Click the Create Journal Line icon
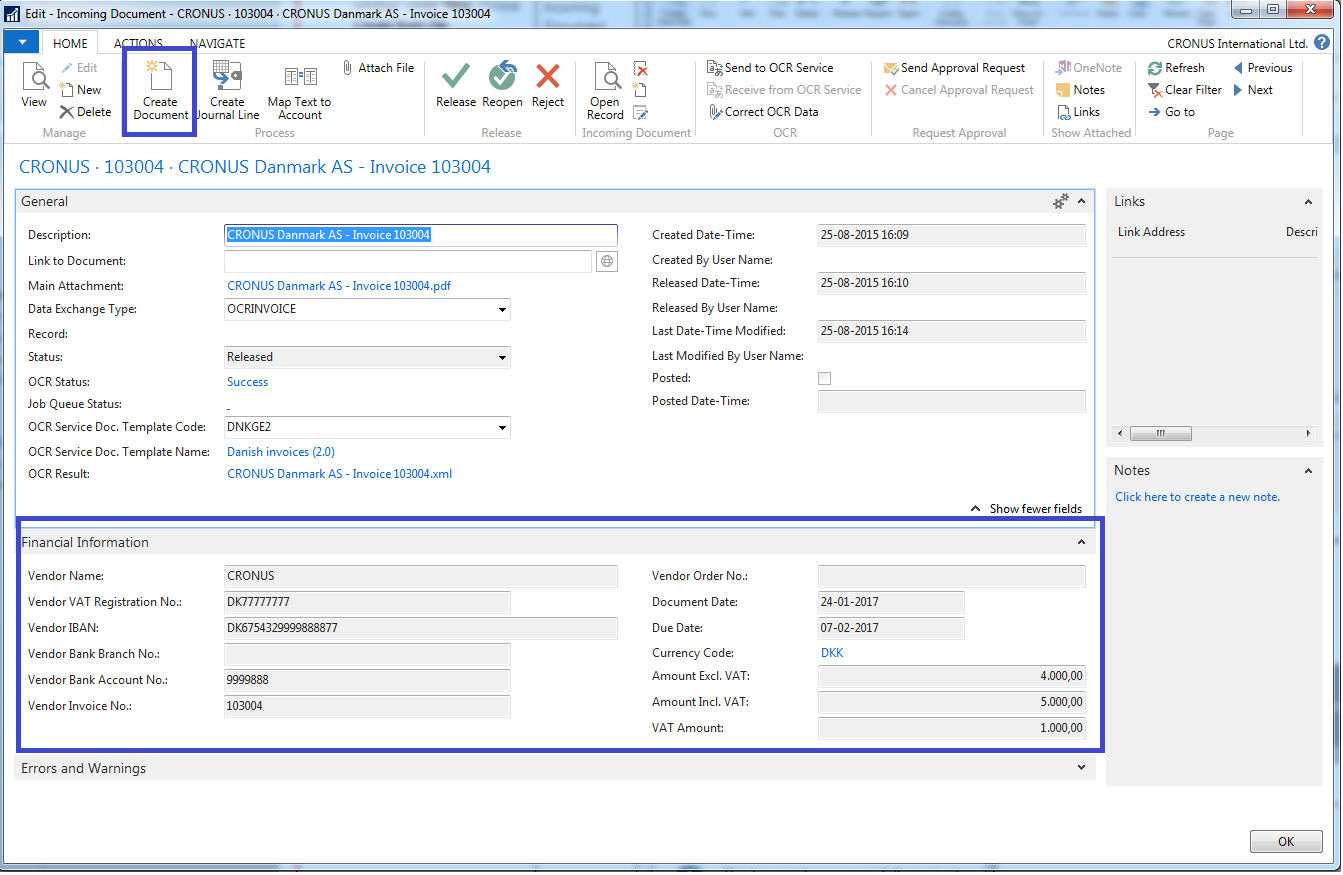Screen dimensions: 1343x875 (x=227, y=77)
